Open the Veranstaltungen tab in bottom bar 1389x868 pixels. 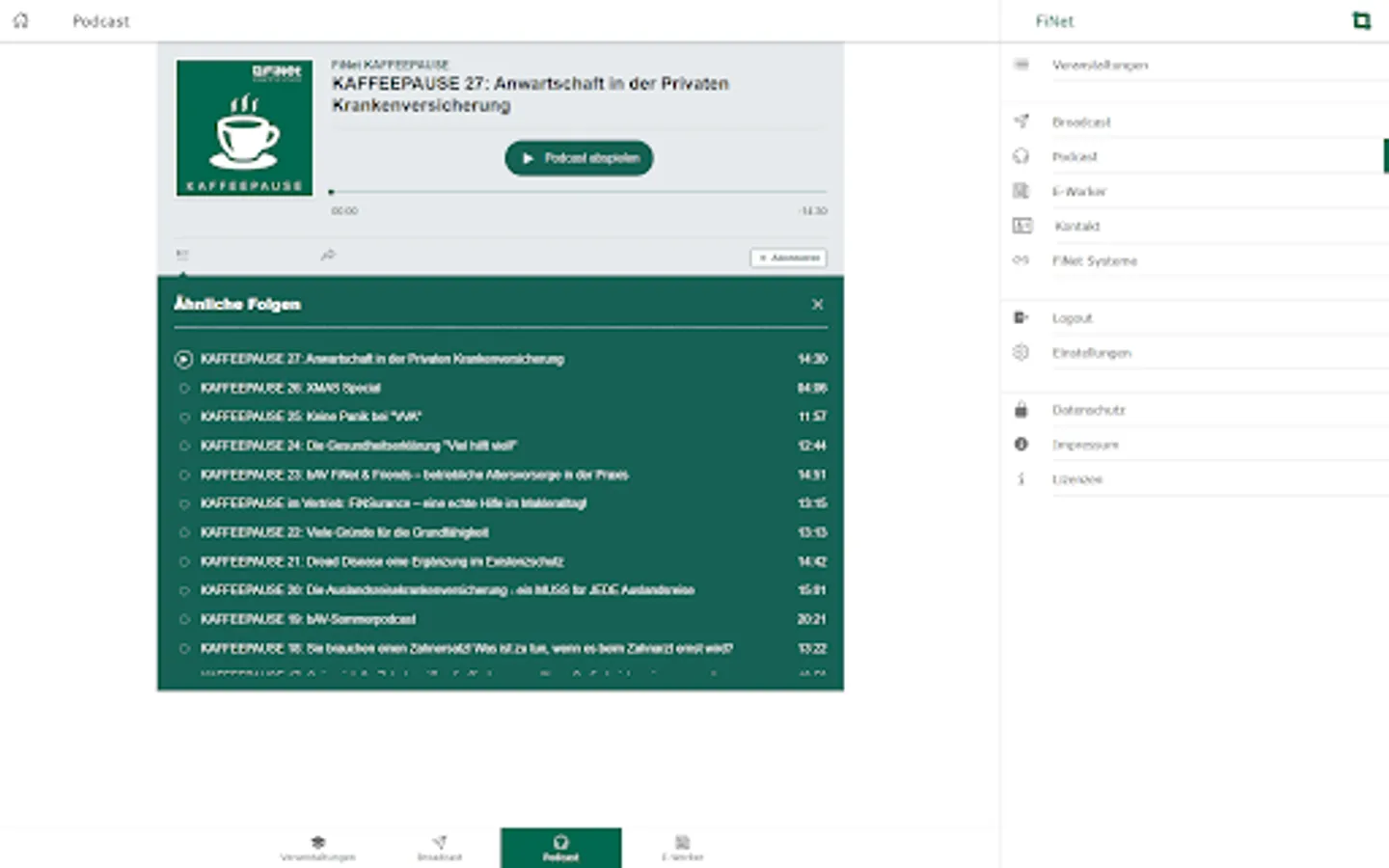(x=317, y=848)
